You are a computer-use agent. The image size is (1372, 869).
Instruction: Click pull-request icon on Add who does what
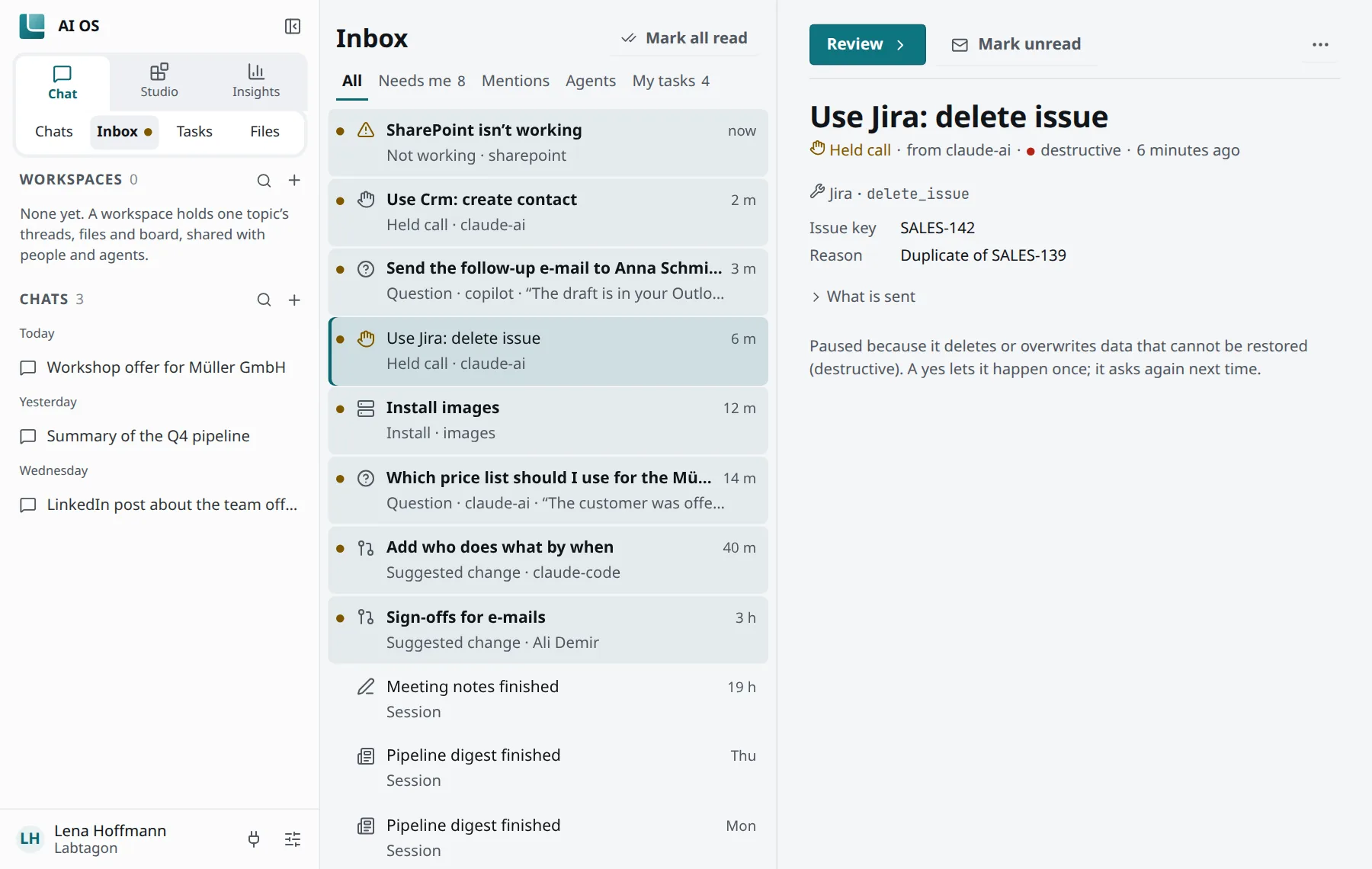coord(366,547)
